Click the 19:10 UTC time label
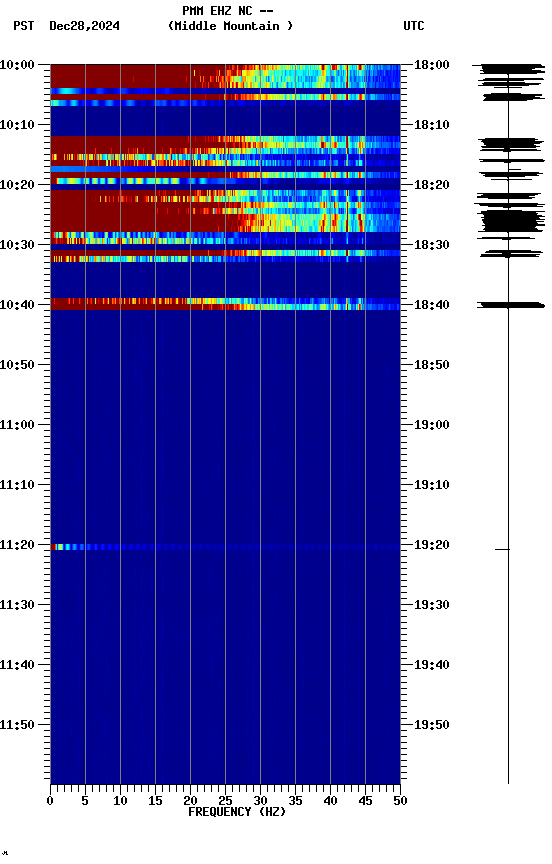 pyautogui.click(x=432, y=485)
